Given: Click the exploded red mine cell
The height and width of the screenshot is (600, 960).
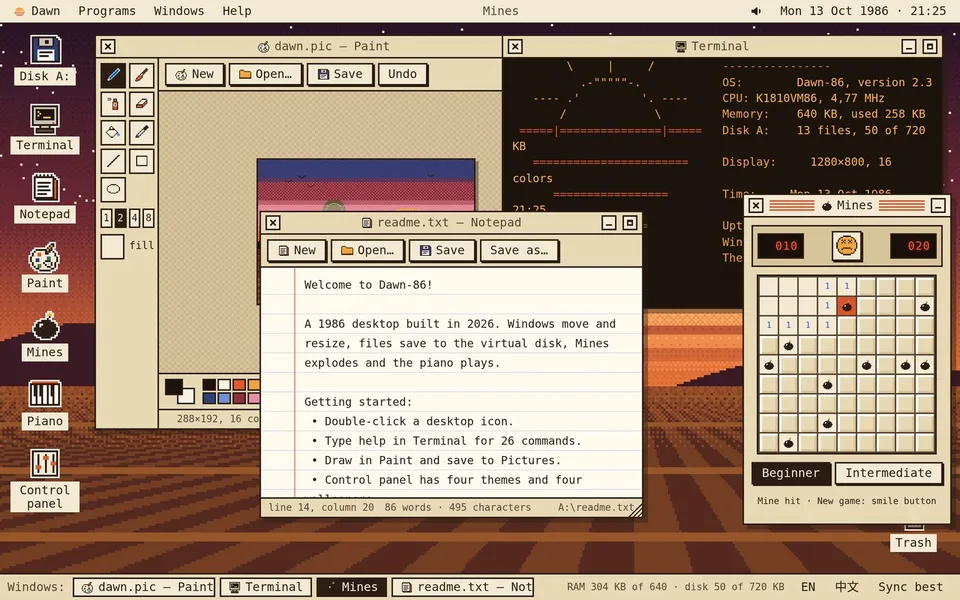Looking at the screenshot, I should (x=847, y=306).
